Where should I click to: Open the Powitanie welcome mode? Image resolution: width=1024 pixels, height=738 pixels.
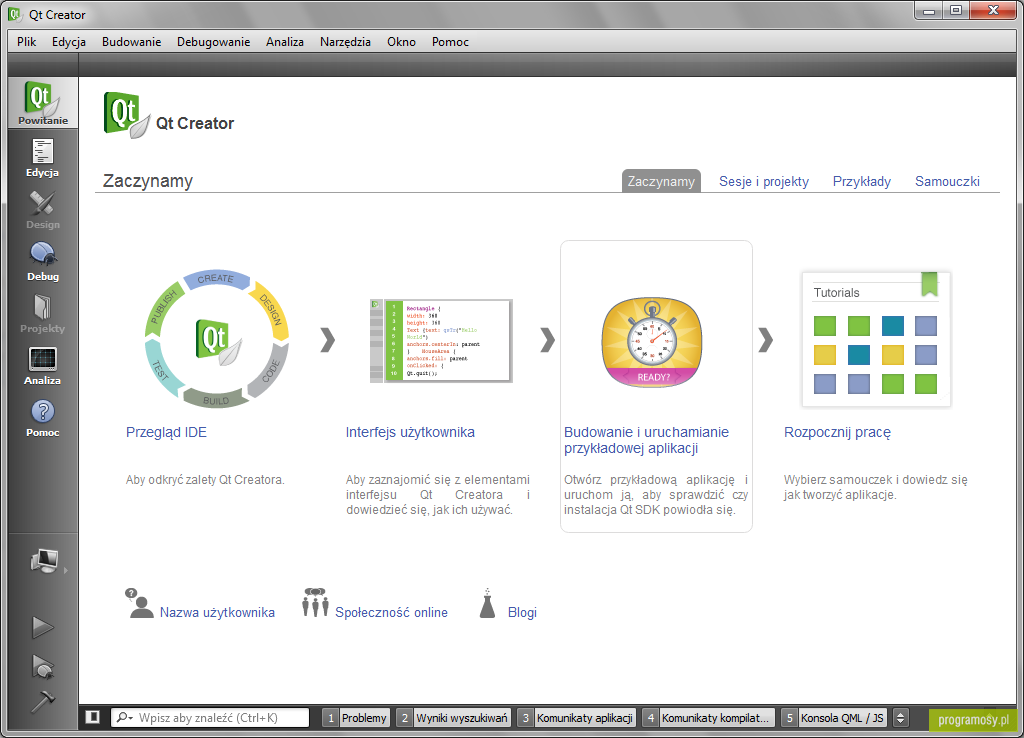42,103
